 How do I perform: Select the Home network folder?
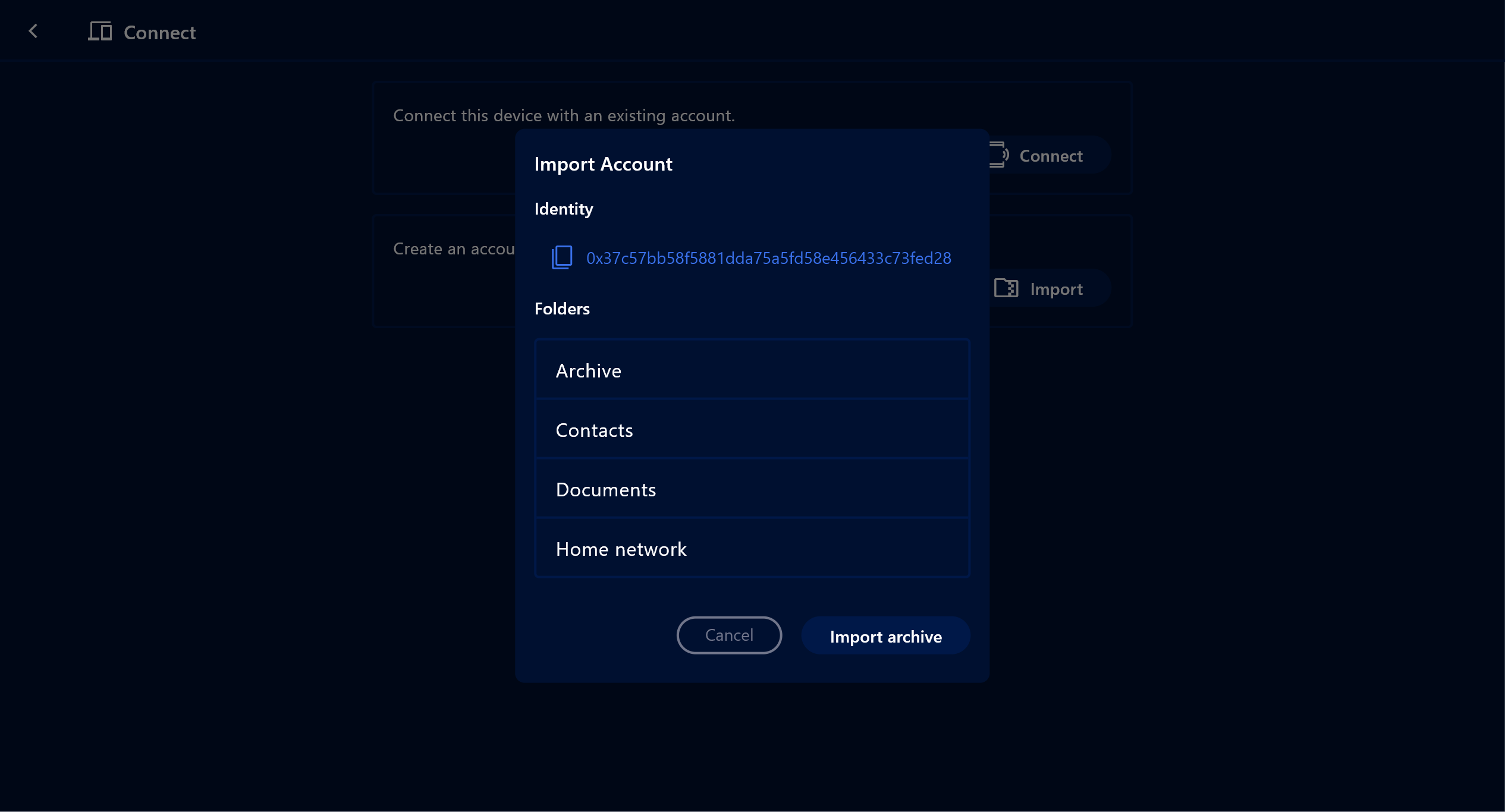(x=752, y=549)
